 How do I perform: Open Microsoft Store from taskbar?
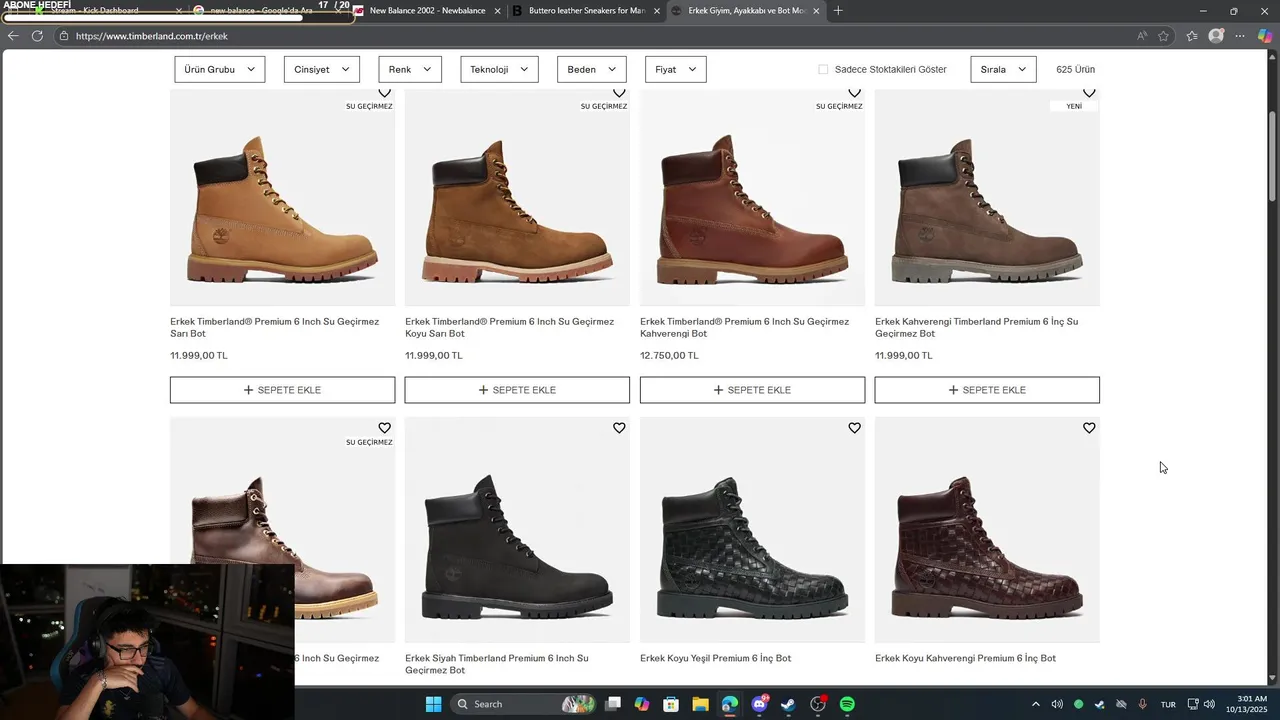[671, 704]
